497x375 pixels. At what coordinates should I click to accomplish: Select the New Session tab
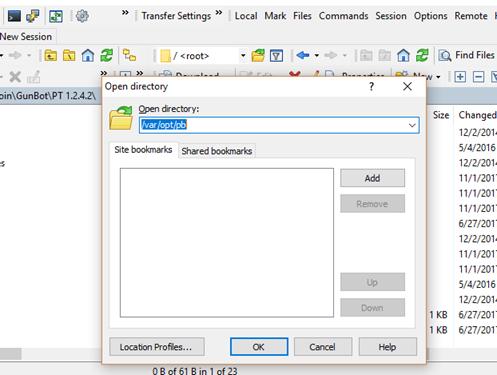26,36
